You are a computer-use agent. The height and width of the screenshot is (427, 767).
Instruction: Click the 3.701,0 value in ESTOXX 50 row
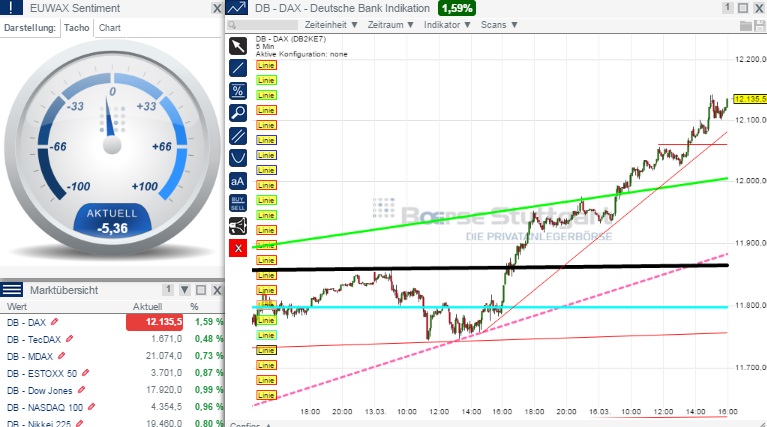(x=166, y=373)
